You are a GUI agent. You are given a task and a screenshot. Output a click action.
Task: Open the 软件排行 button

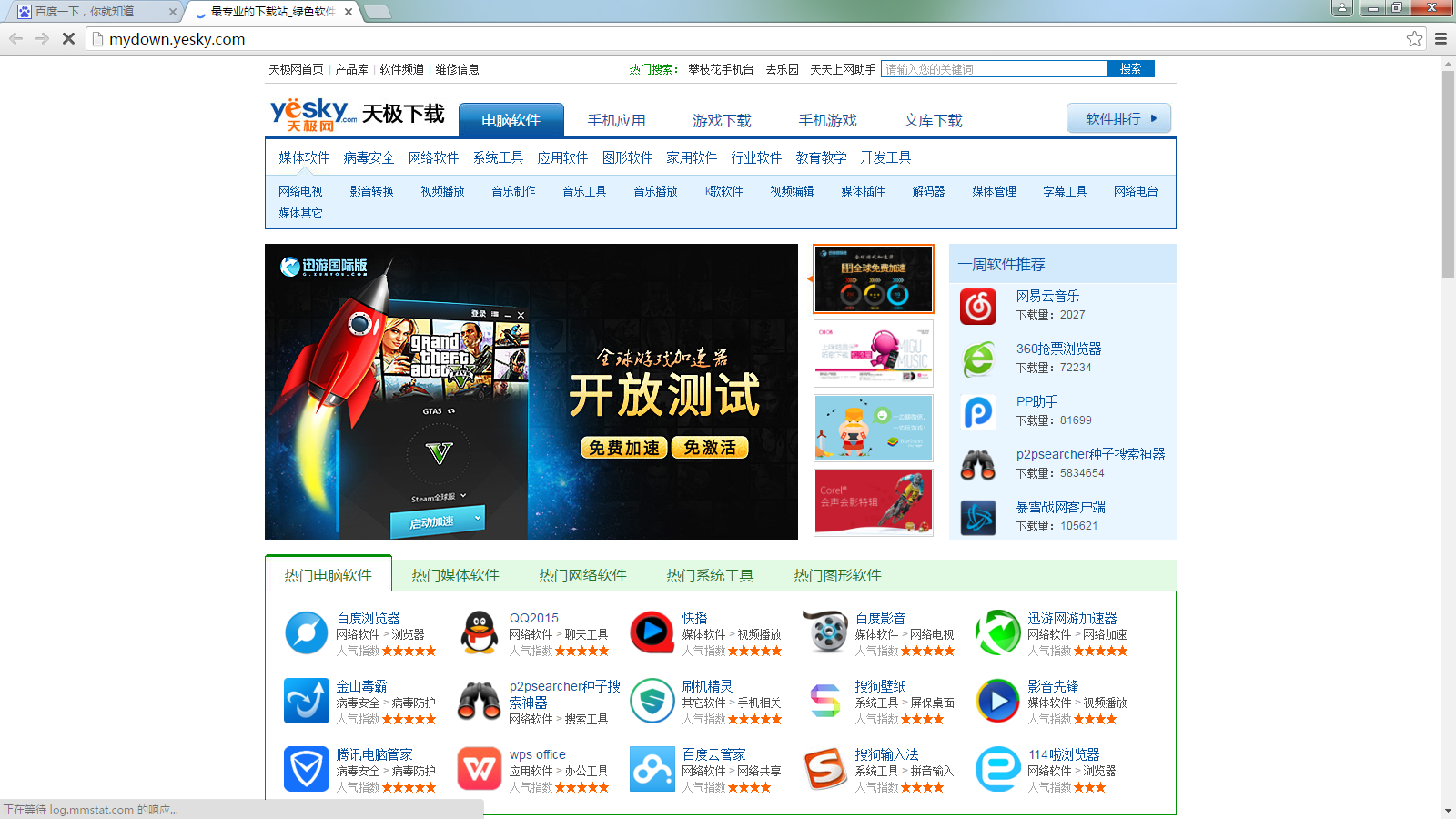point(1118,119)
